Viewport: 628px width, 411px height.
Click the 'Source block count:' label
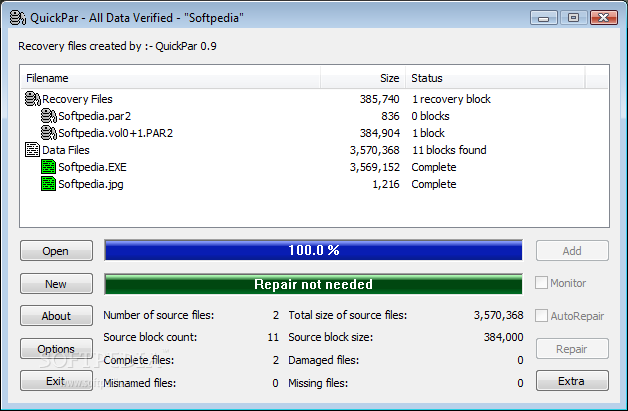pyautogui.click(x=150, y=337)
